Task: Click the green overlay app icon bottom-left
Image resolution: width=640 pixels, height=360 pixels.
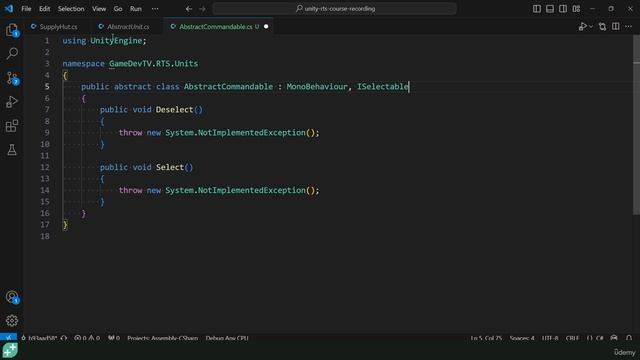Action: click(x=10, y=351)
